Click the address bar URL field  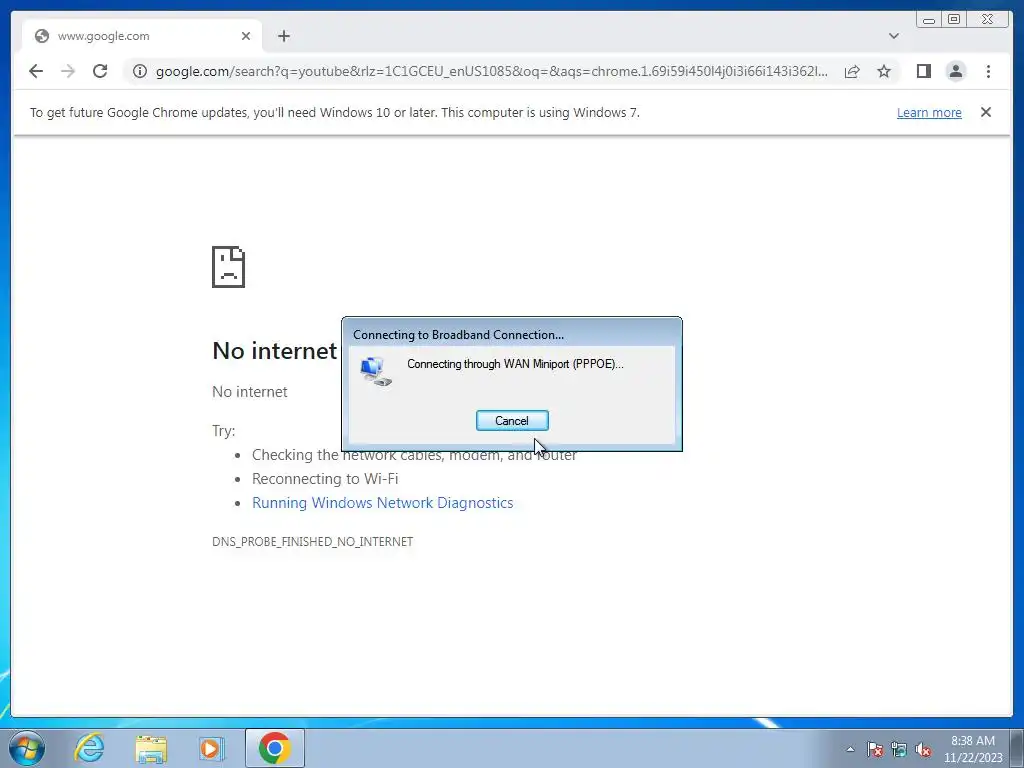[x=491, y=71]
